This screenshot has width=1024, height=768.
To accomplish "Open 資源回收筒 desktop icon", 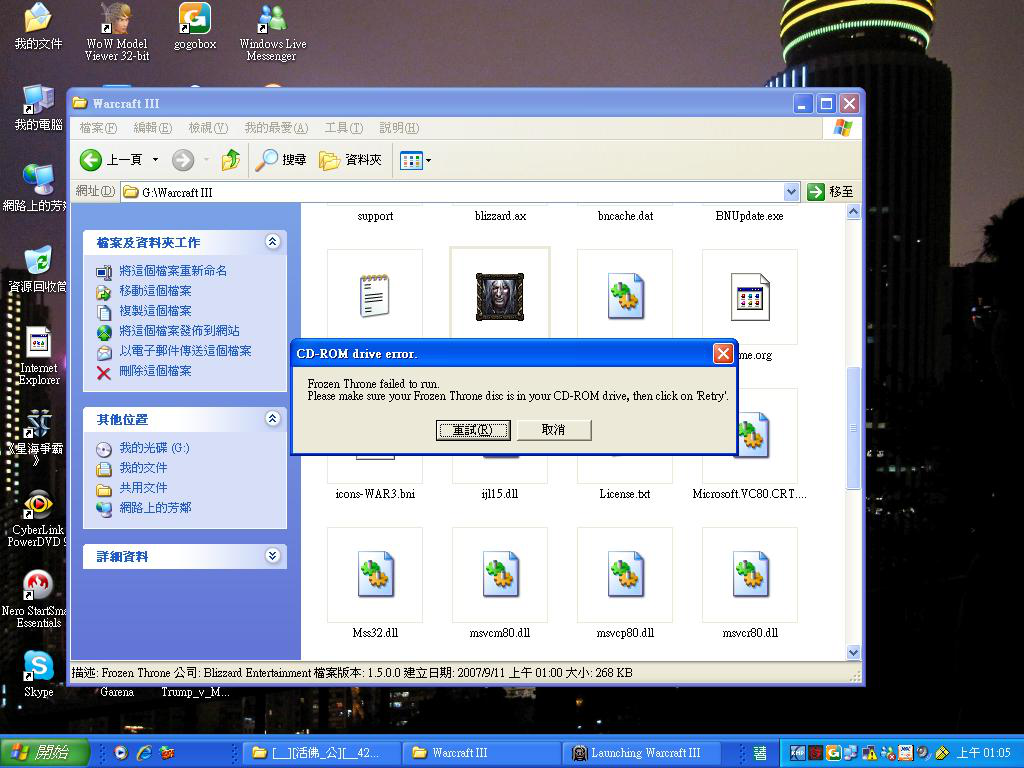I will pyautogui.click(x=37, y=269).
